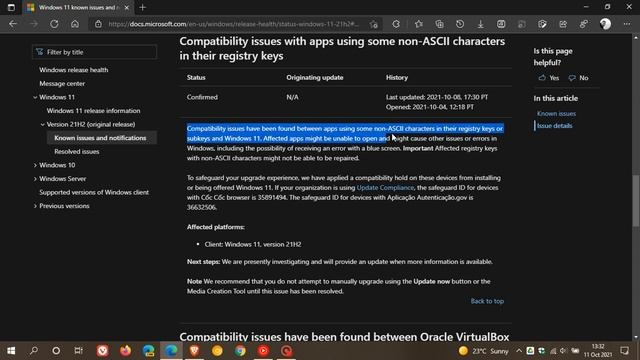The width and height of the screenshot is (640, 360).
Task: Launch Firefox from taskbar
Action: point(125,351)
